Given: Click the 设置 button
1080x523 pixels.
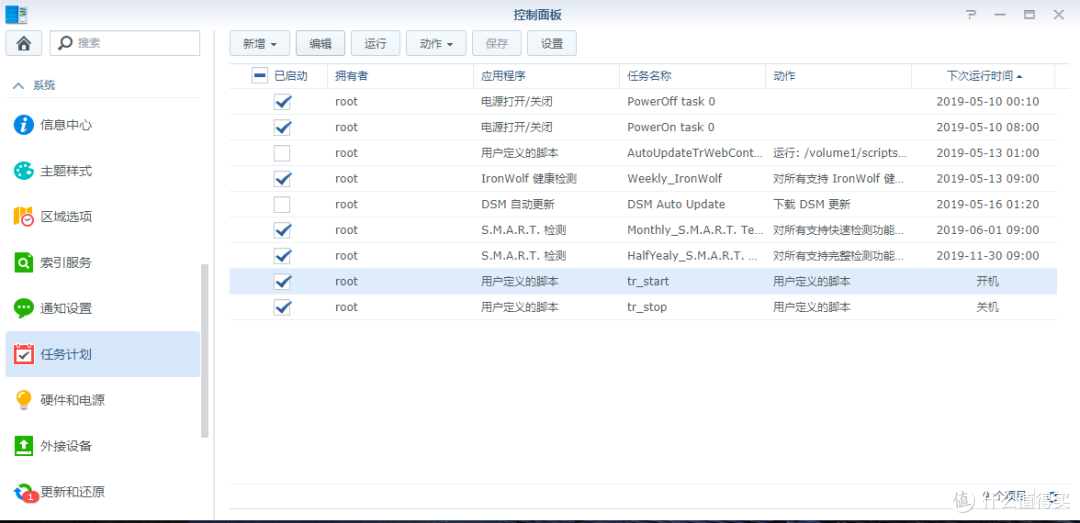Looking at the screenshot, I should click(x=552, y=43).
